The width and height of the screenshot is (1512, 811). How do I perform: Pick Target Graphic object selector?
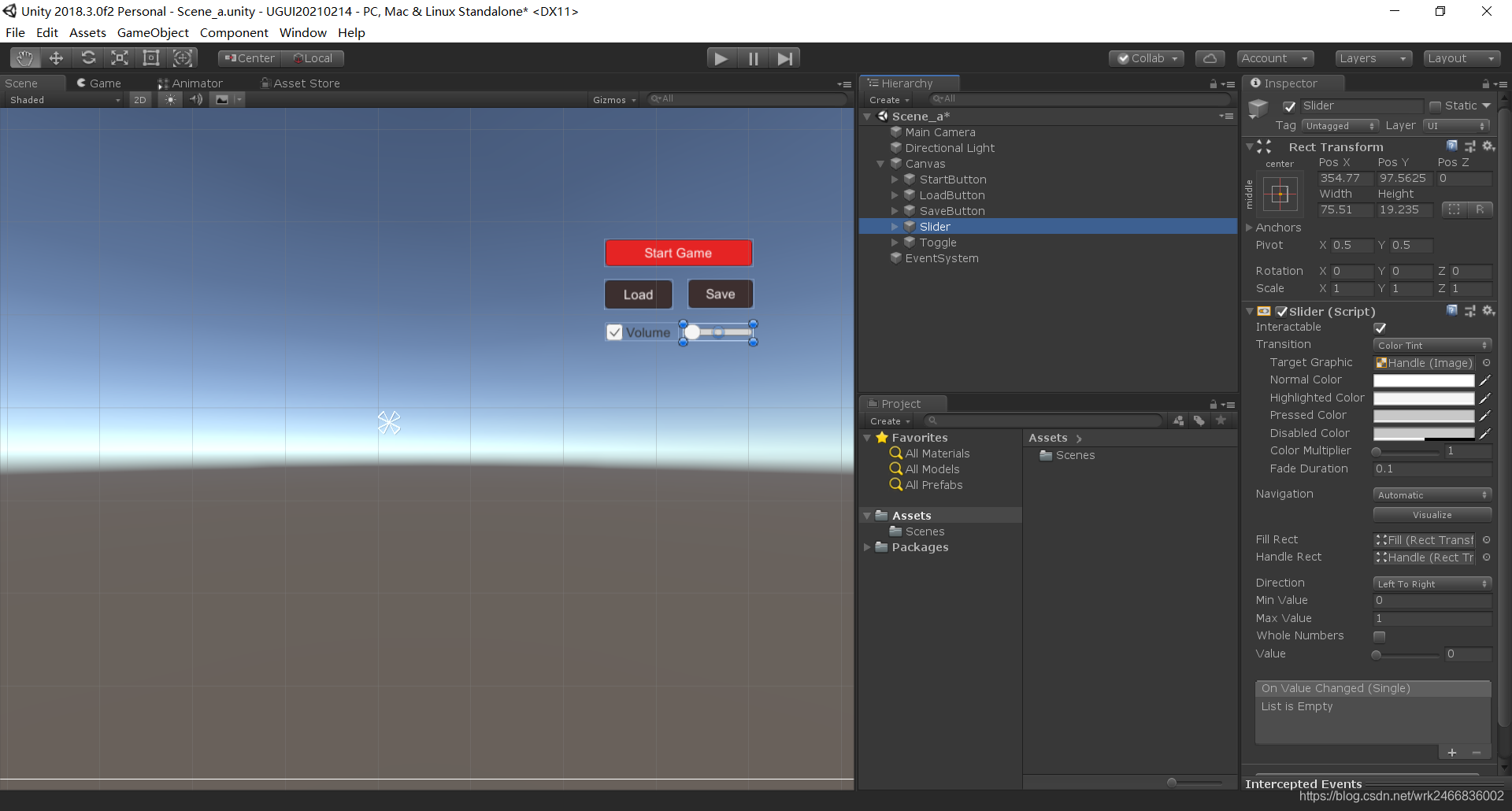pos(1487,363)
